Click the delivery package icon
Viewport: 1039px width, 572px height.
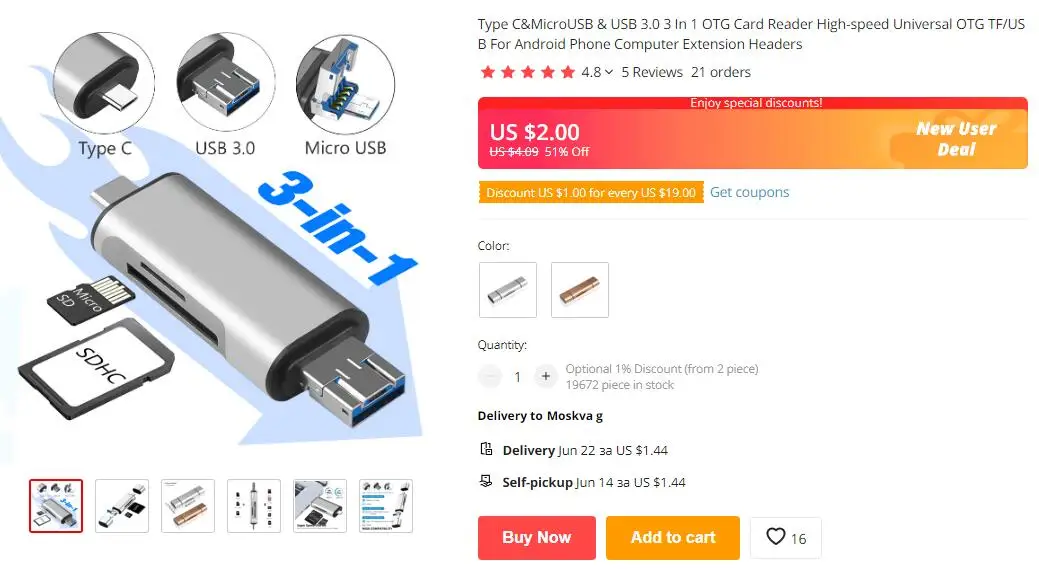[x=486, y=449]
